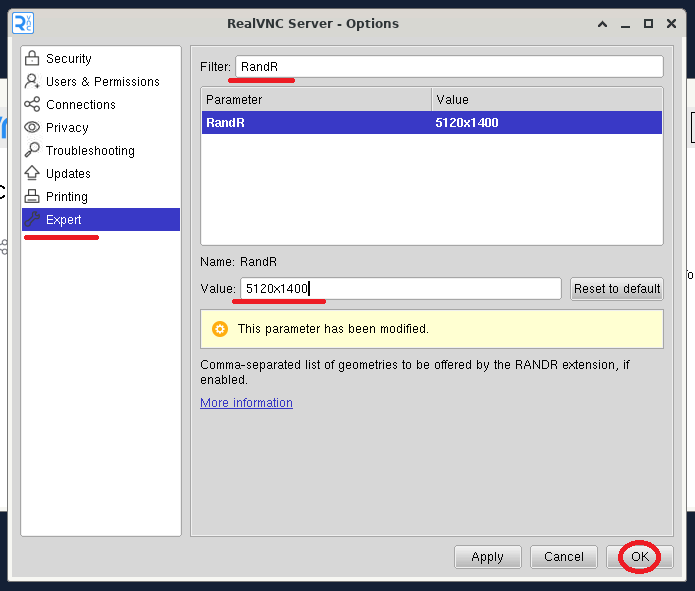Click the 'This parameter has been modified.' text

point(333,329)
